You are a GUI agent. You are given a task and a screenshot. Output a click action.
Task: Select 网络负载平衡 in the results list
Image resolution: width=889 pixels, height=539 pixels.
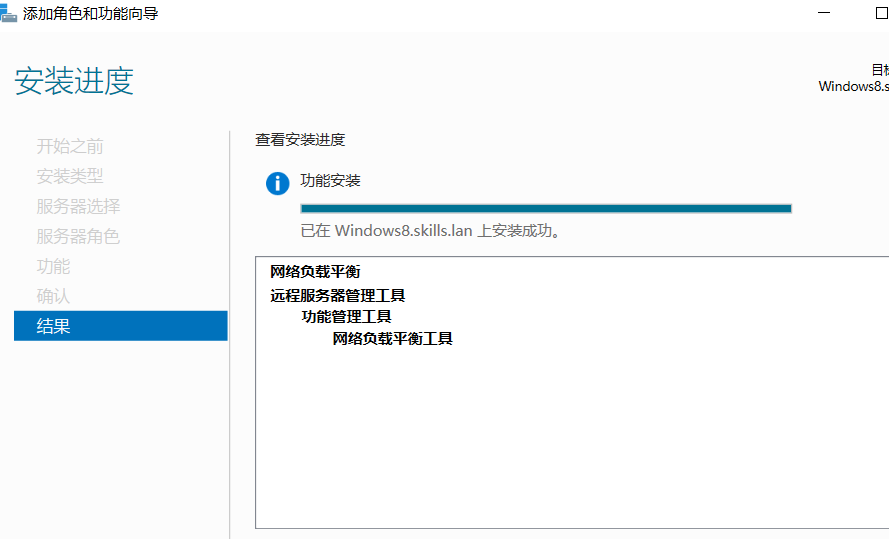coord(315,271)
